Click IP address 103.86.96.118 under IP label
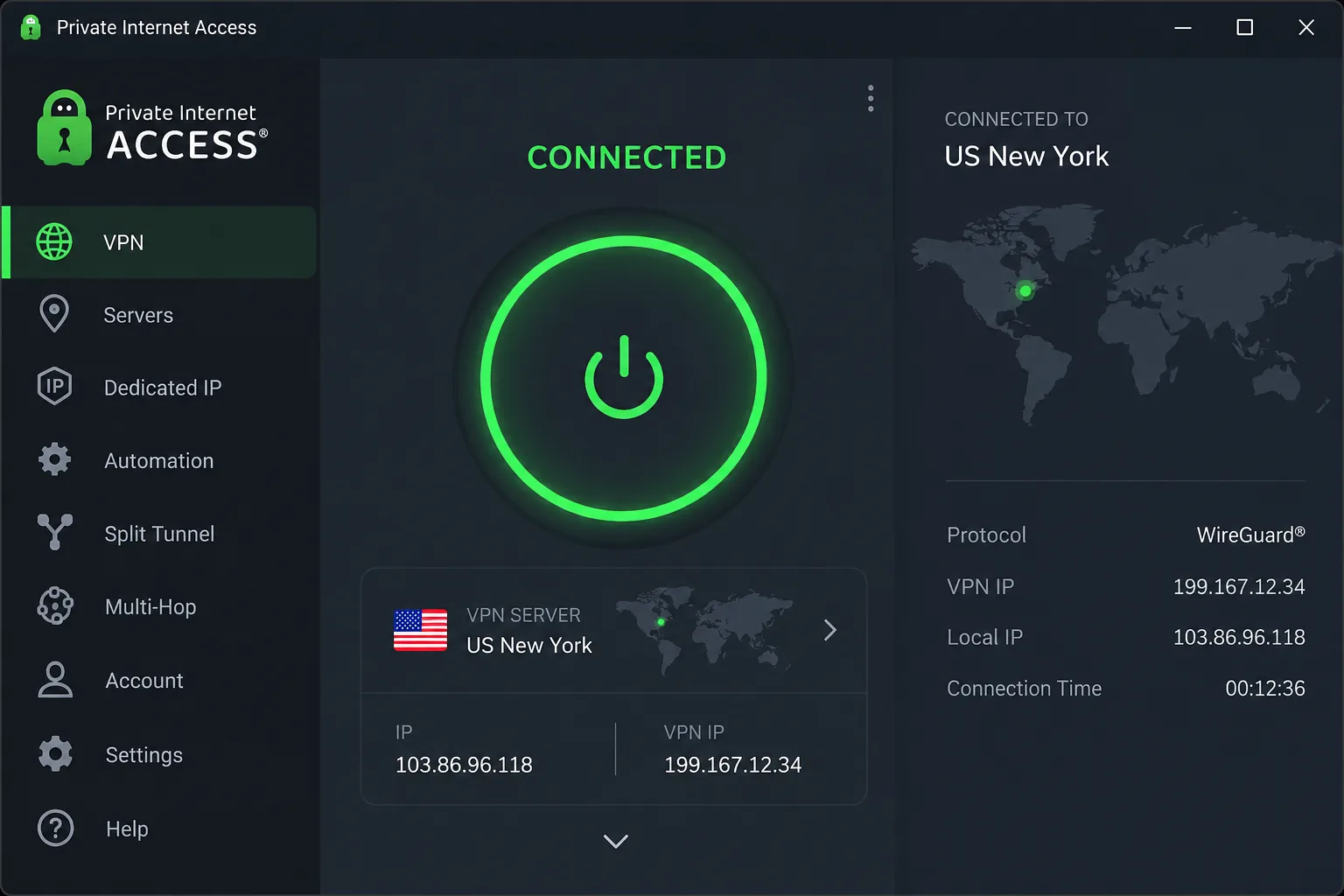Viewport: 1344px width, 896px height. 464,765
